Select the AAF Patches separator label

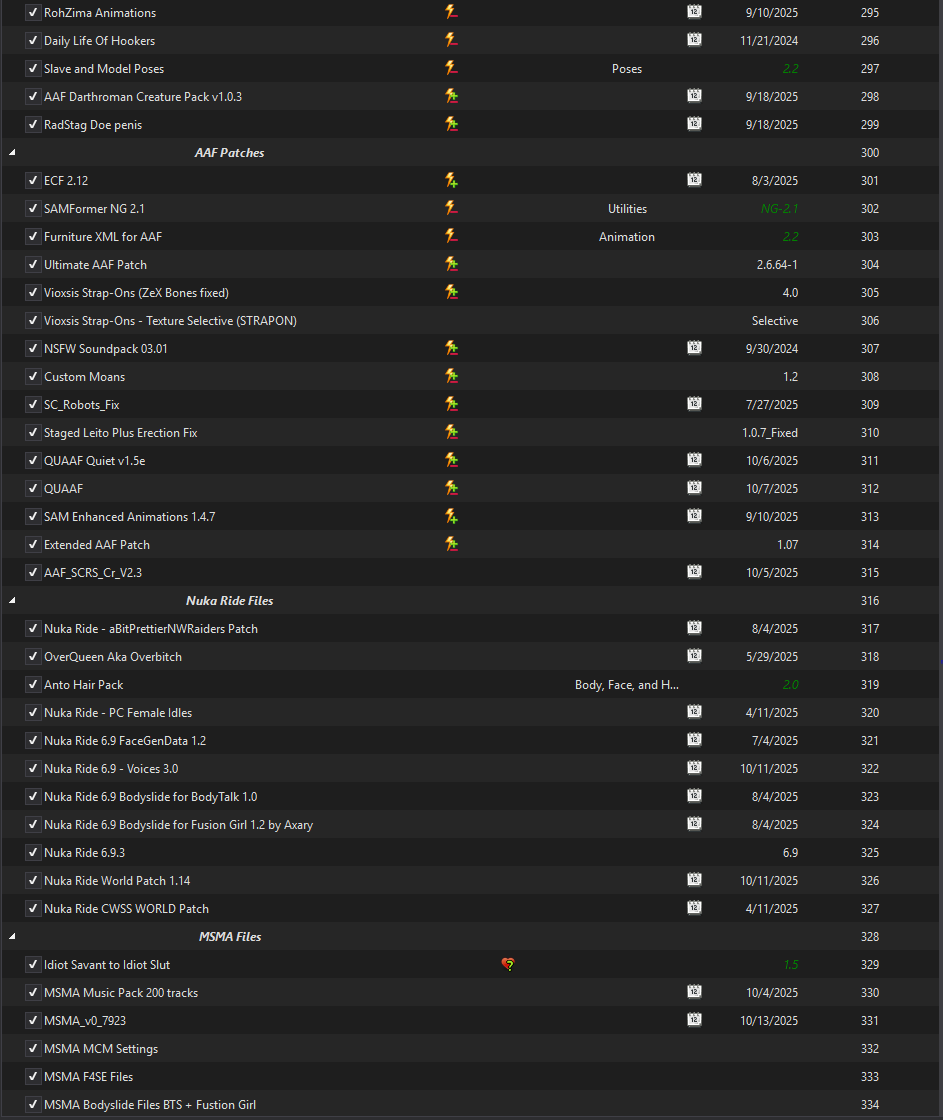pyautogui.click(x=229, y=153)
